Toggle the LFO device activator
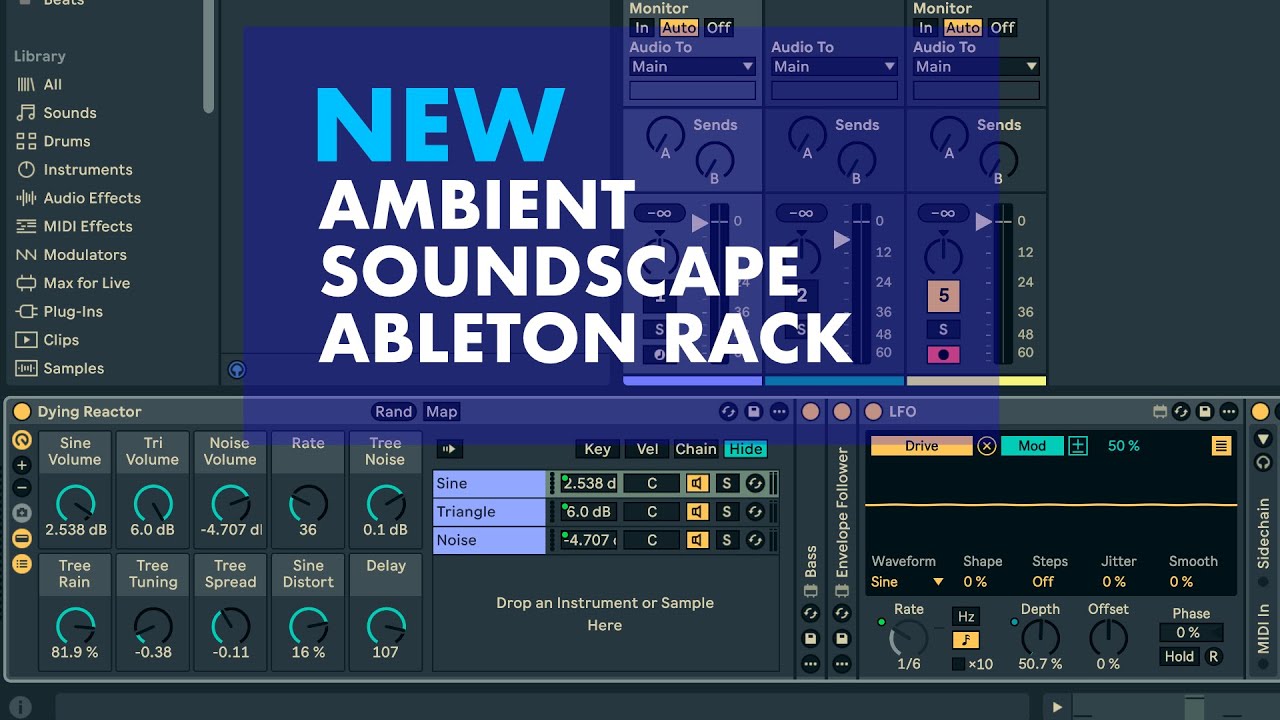This screenshot has height=720, width=1280. tap(873, 412)
